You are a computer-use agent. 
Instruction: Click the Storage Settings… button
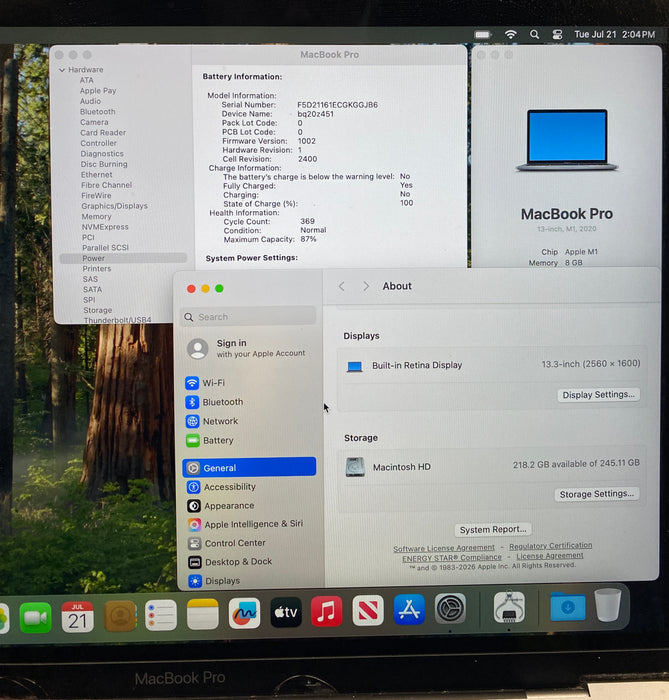tap(597, 494)
